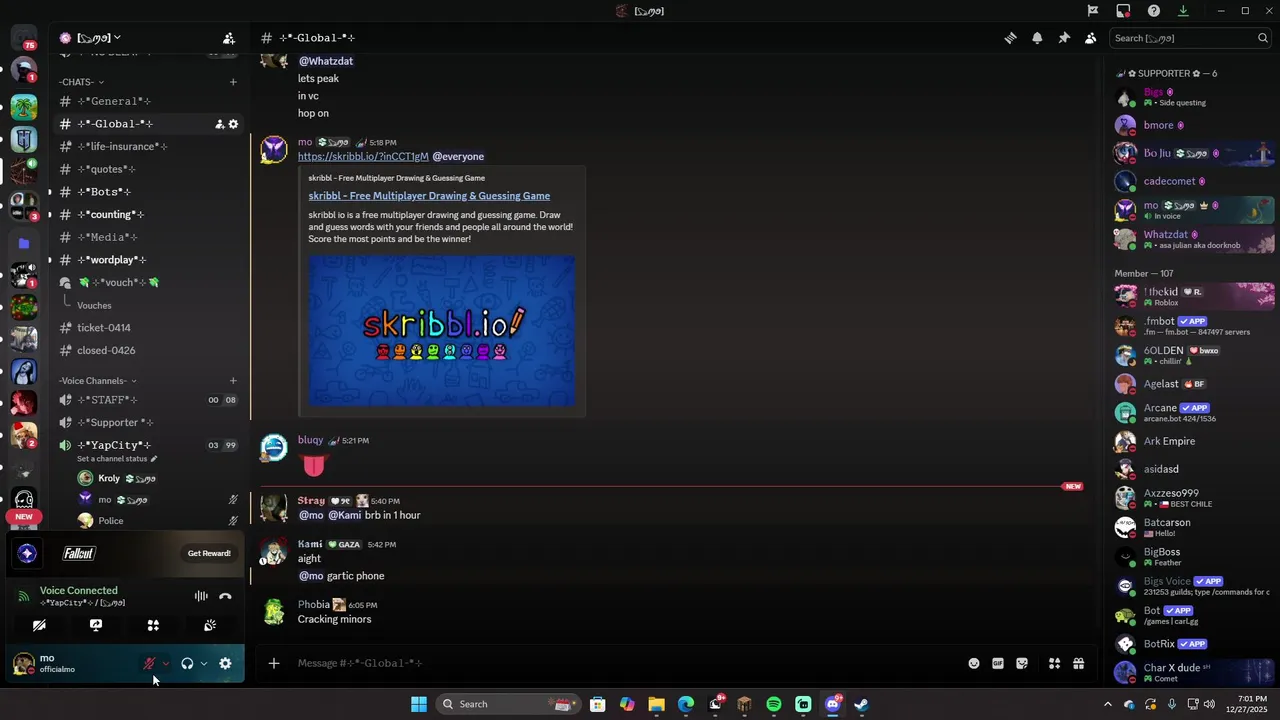This screenshot has height=720, width=1280.
Task: Open the GIF picker icon
Action: (x=998, y=663)
